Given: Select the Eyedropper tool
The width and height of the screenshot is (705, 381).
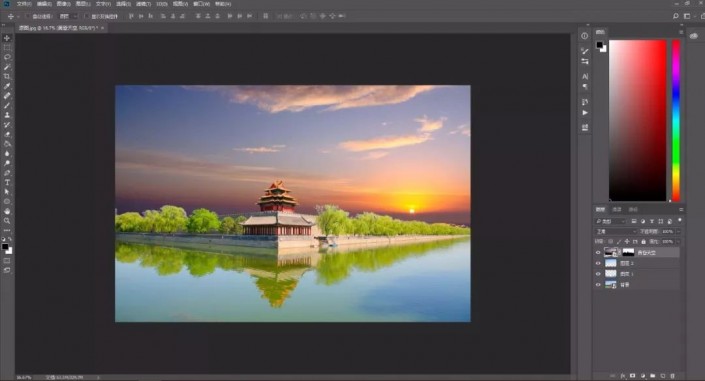Looking at the screenshot, I should [7, 86].
